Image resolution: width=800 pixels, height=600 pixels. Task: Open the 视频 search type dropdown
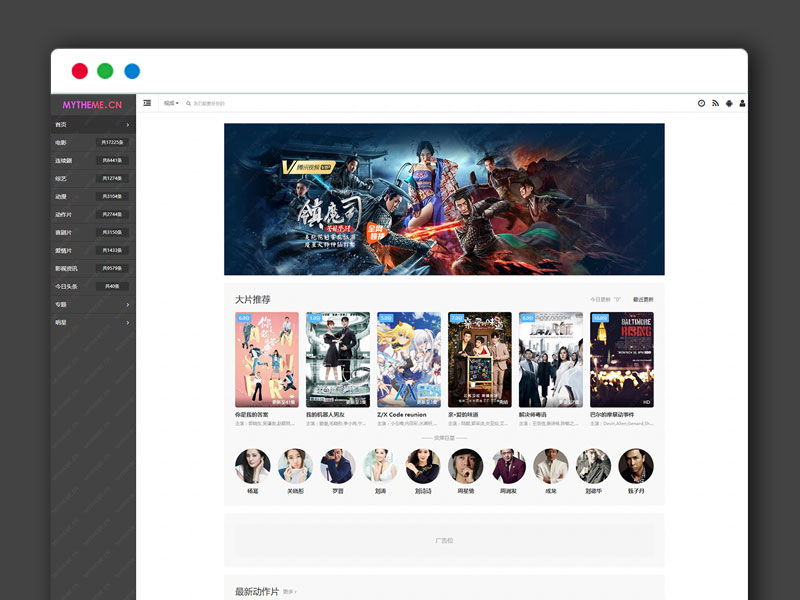pos(171,103)
